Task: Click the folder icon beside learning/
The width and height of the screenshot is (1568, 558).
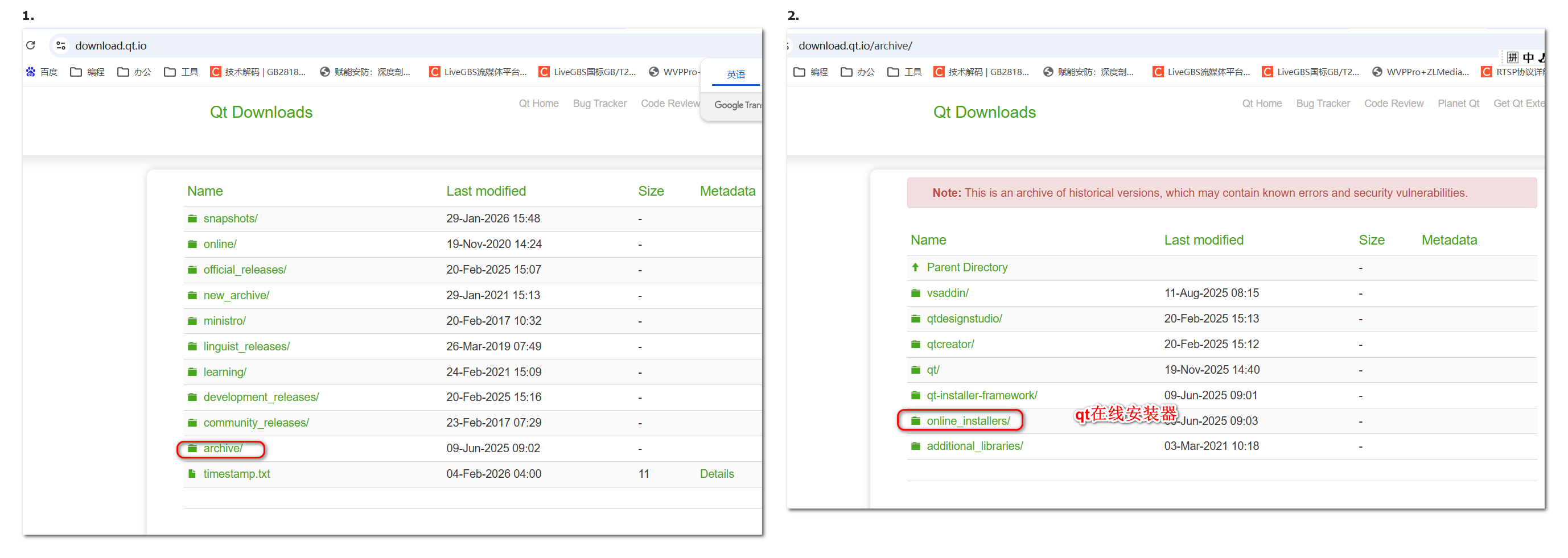Action: 192,372
